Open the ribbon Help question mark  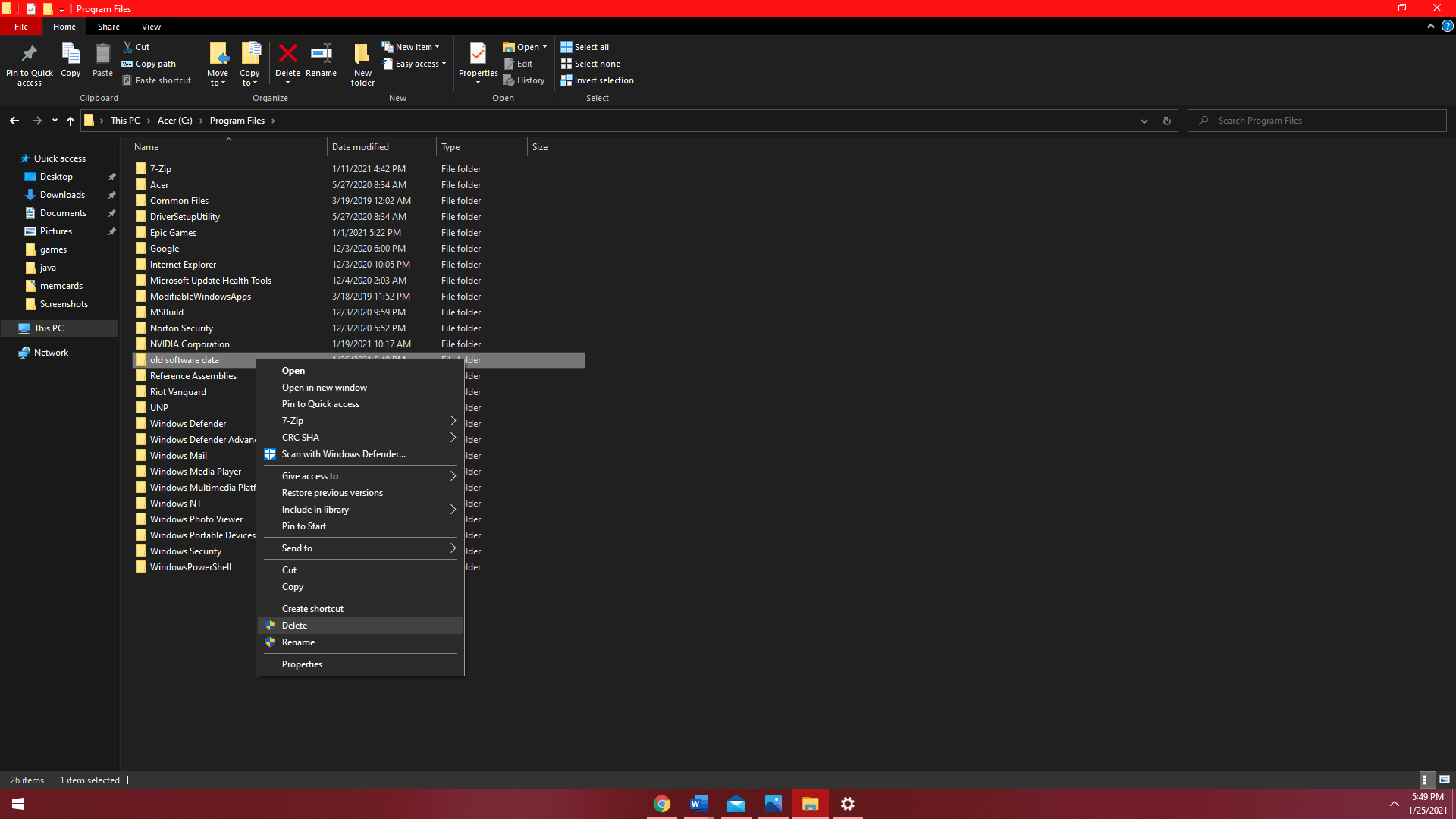tap(1447, 26)
